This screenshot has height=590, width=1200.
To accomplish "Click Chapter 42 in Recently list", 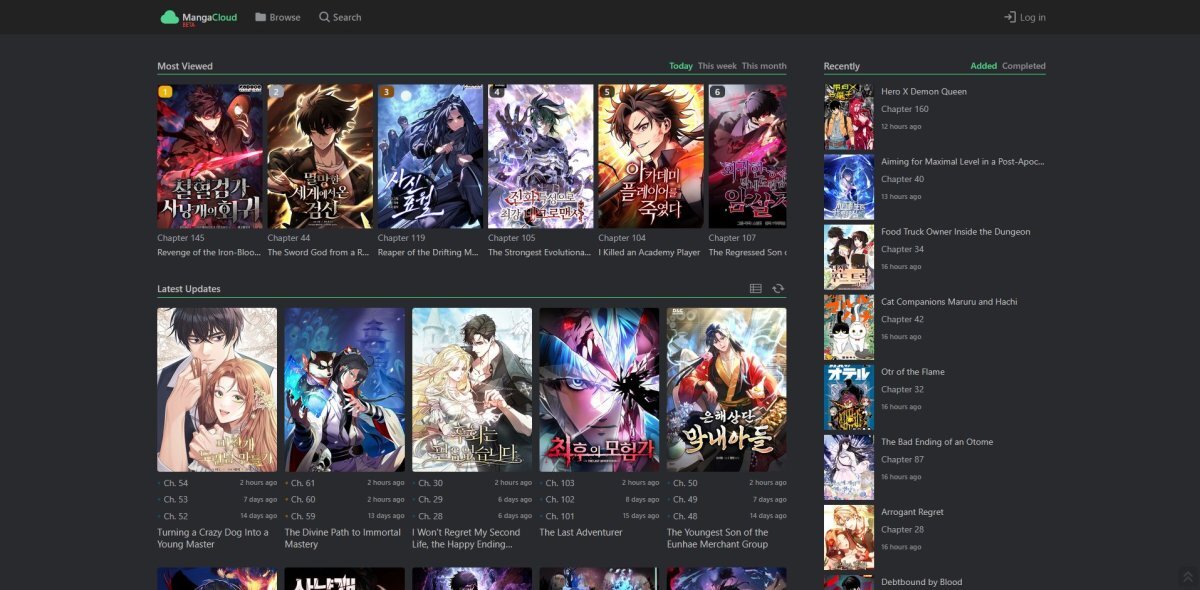I will pos(903,319).
